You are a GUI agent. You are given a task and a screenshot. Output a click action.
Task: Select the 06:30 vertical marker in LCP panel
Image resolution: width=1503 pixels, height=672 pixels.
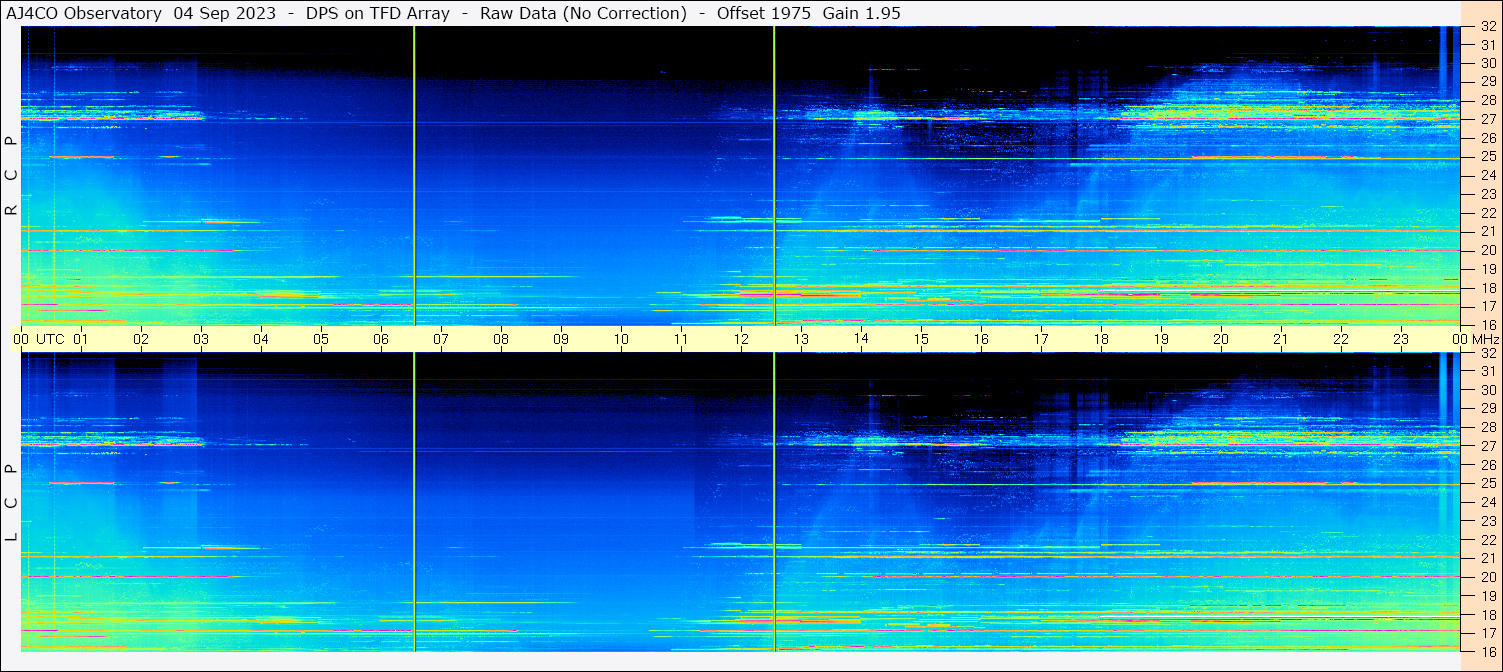(x=413, y=502)
